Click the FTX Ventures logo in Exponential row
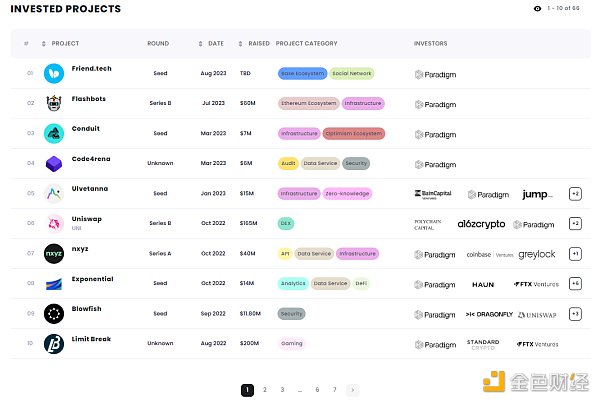This screenshot has height=403, width=600. (536, 284)
